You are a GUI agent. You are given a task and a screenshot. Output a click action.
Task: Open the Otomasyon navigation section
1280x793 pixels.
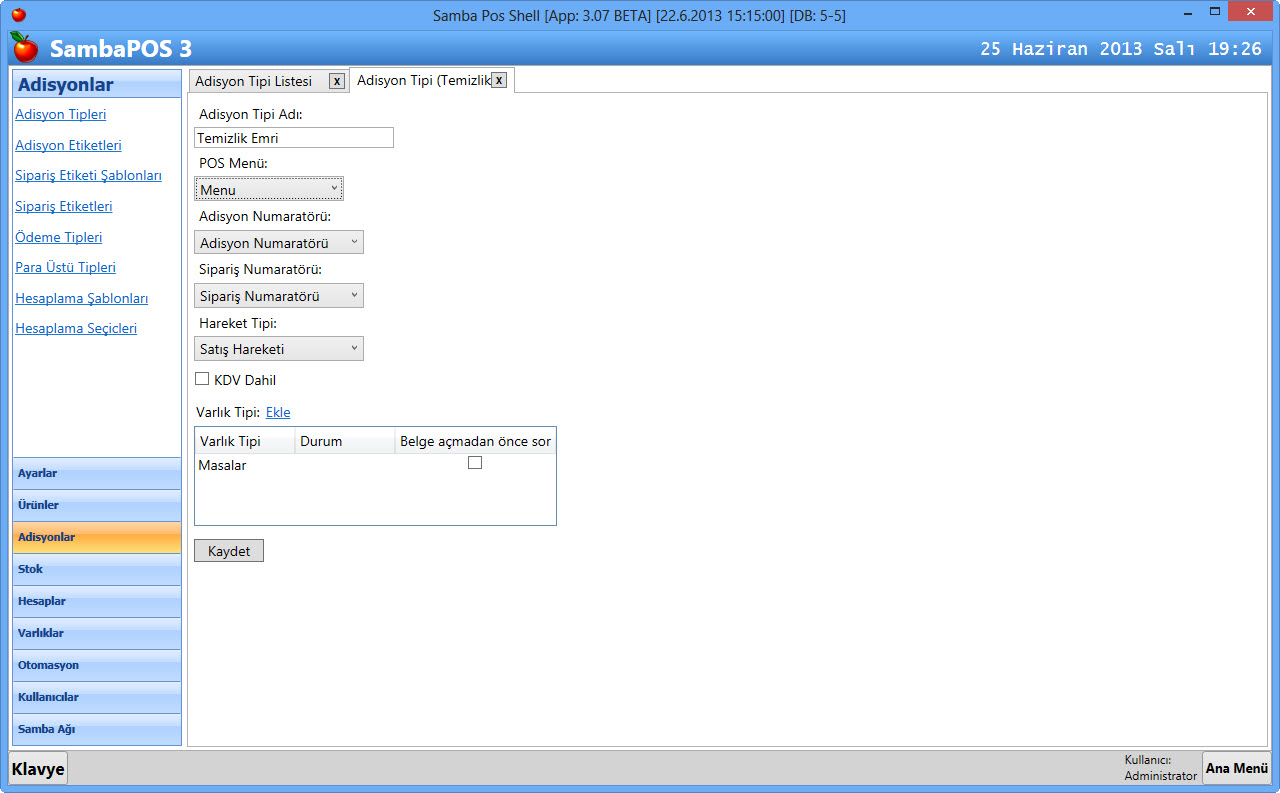pyautogui.click(x=97, y=665)
